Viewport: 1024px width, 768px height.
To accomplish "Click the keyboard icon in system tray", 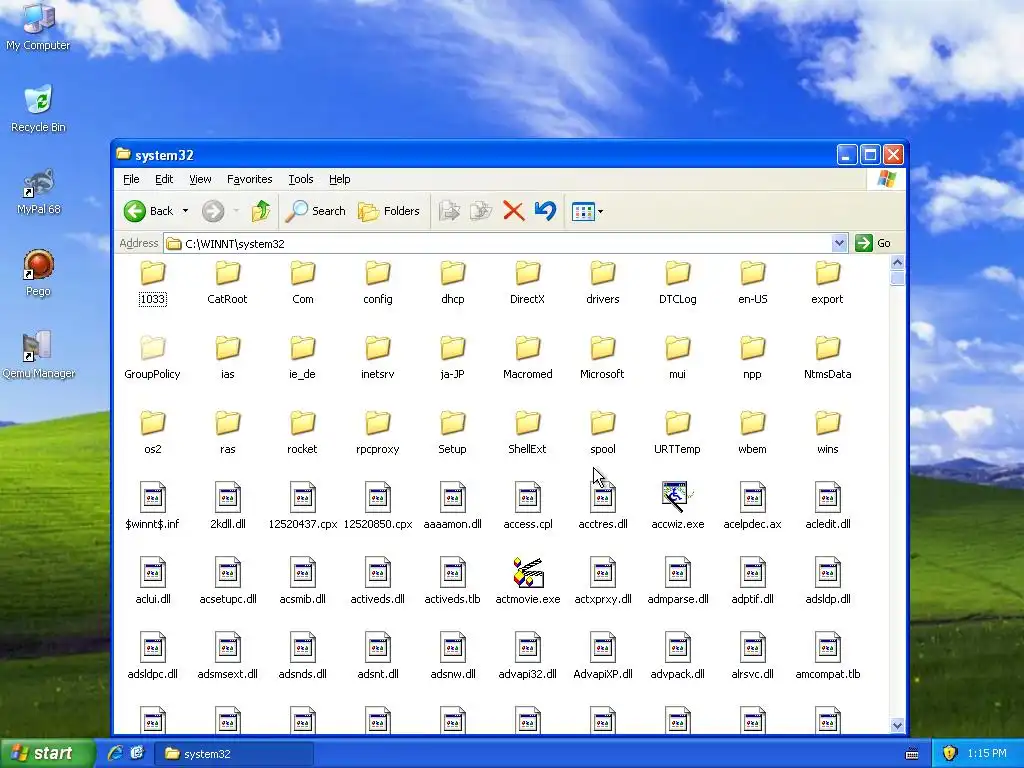I will 912,754.
